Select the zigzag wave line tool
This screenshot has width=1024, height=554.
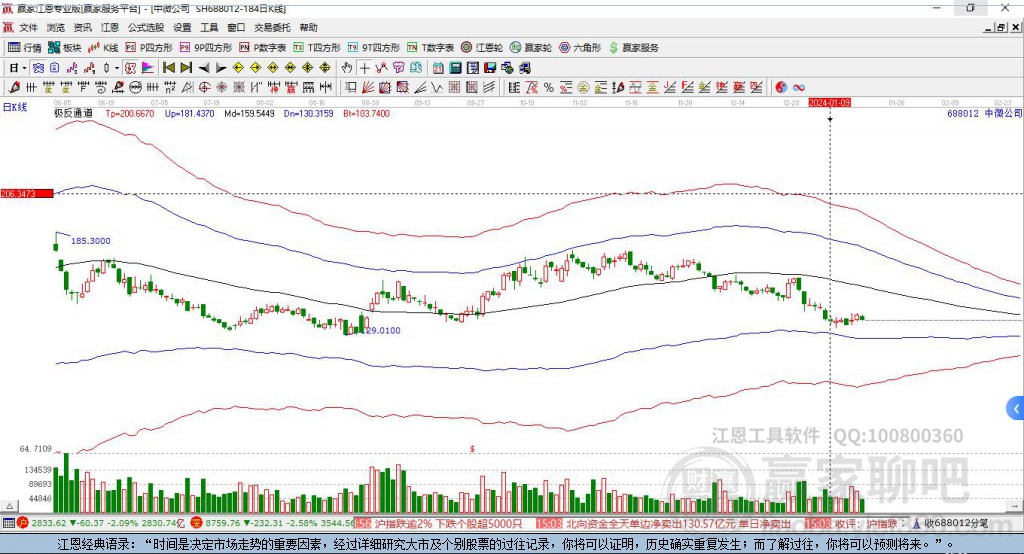pyautogui.click(x=437, y=87)
